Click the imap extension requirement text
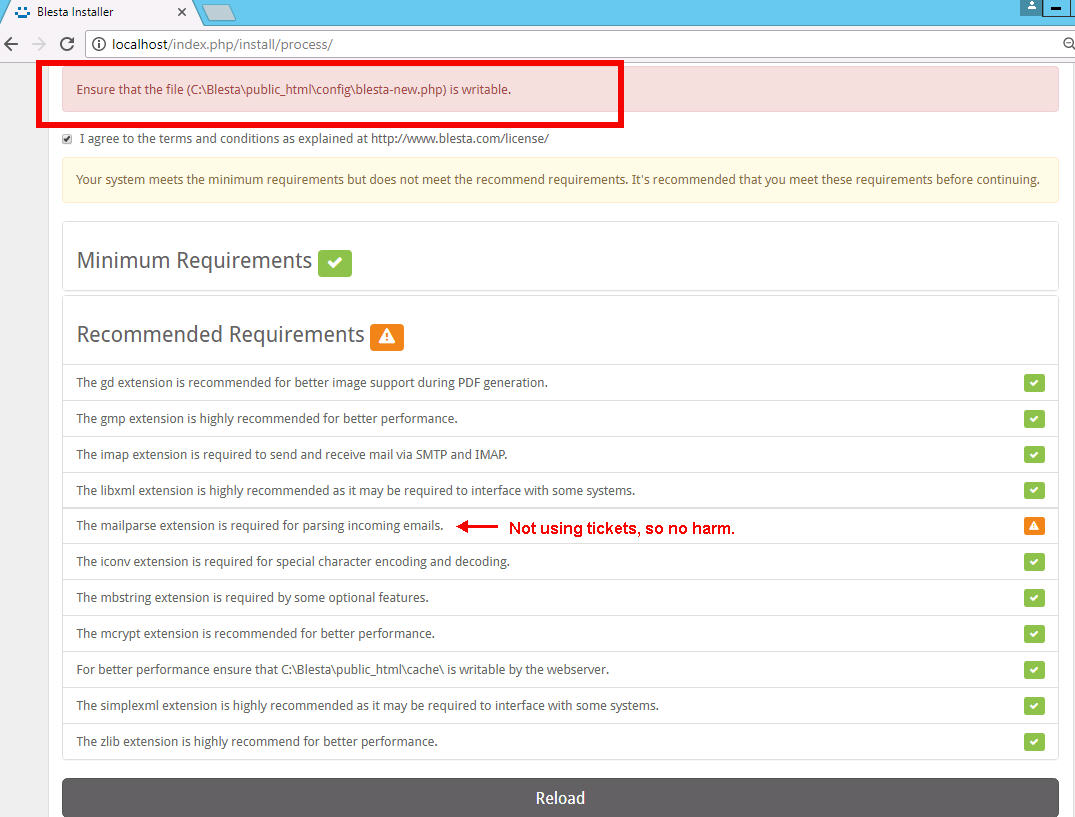1075x817 pixels. (x=291, y=454)
